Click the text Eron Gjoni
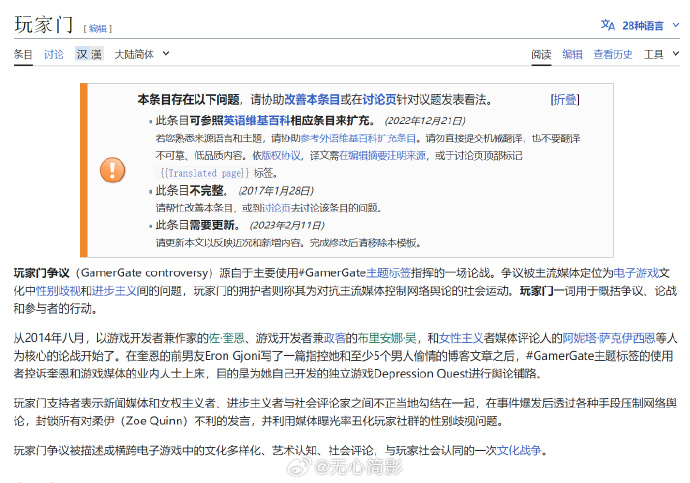This screenshot has height=483, width=690. coord(233,355)
